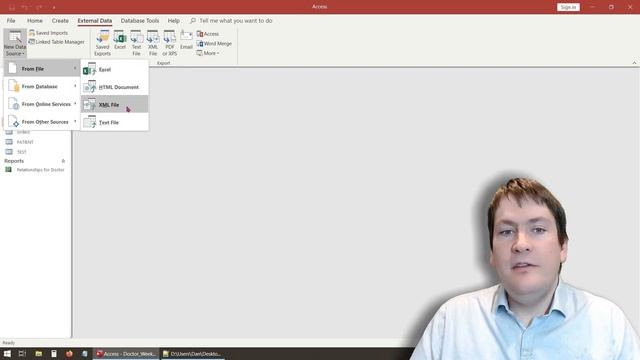The width and height of the screenshot is (640, 360).
Task: Export to Access database
Action: pyautogui.click(x=208, y=33)
